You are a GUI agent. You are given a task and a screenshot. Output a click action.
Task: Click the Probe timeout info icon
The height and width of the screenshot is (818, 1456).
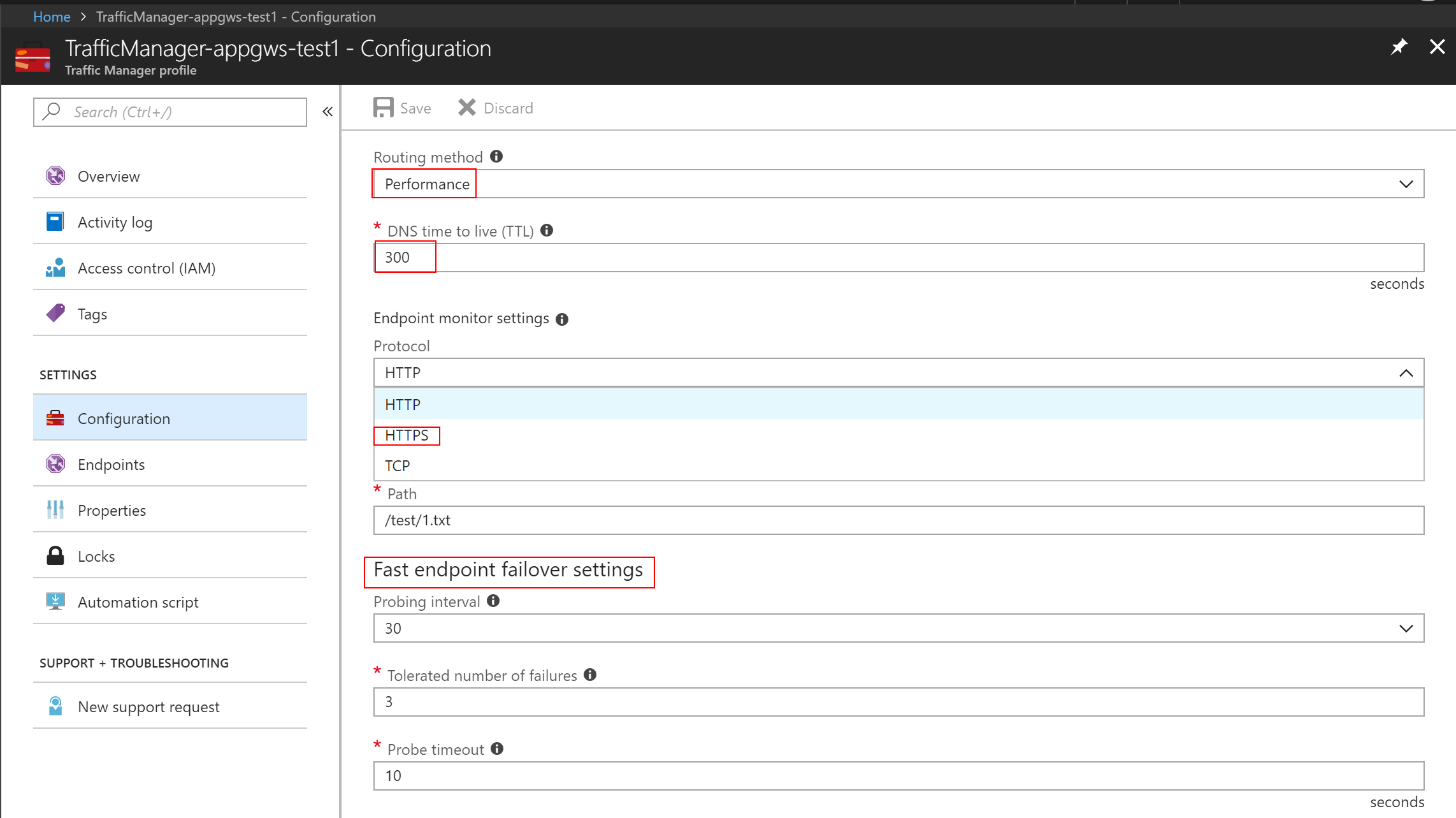[x=497, y=749]
